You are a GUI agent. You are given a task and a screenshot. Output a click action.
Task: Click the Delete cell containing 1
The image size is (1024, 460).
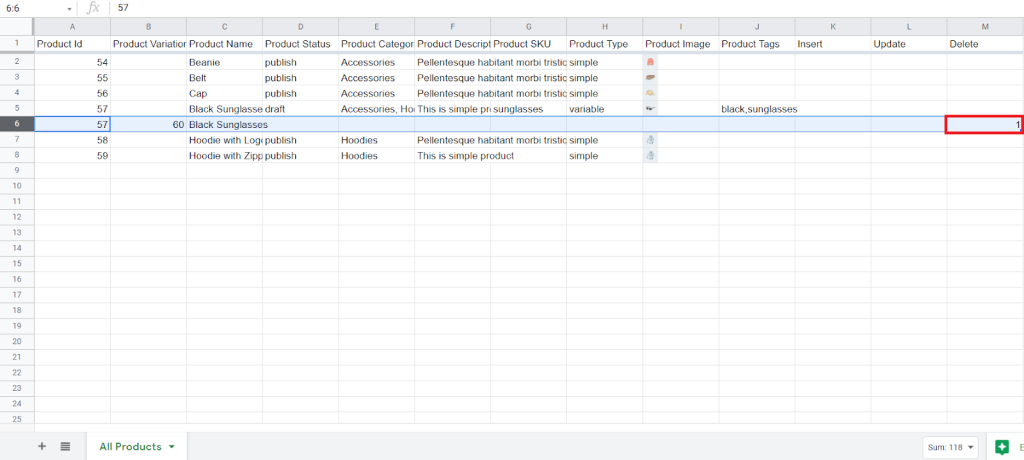(x=984, y=124)
